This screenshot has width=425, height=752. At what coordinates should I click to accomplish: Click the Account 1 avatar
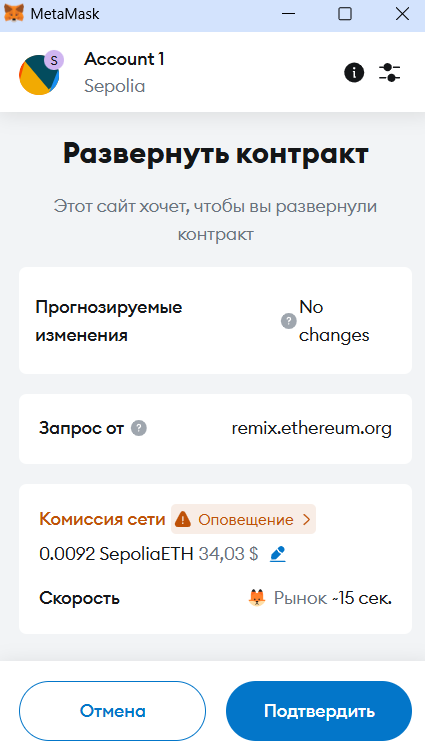(x=39, y=75)
